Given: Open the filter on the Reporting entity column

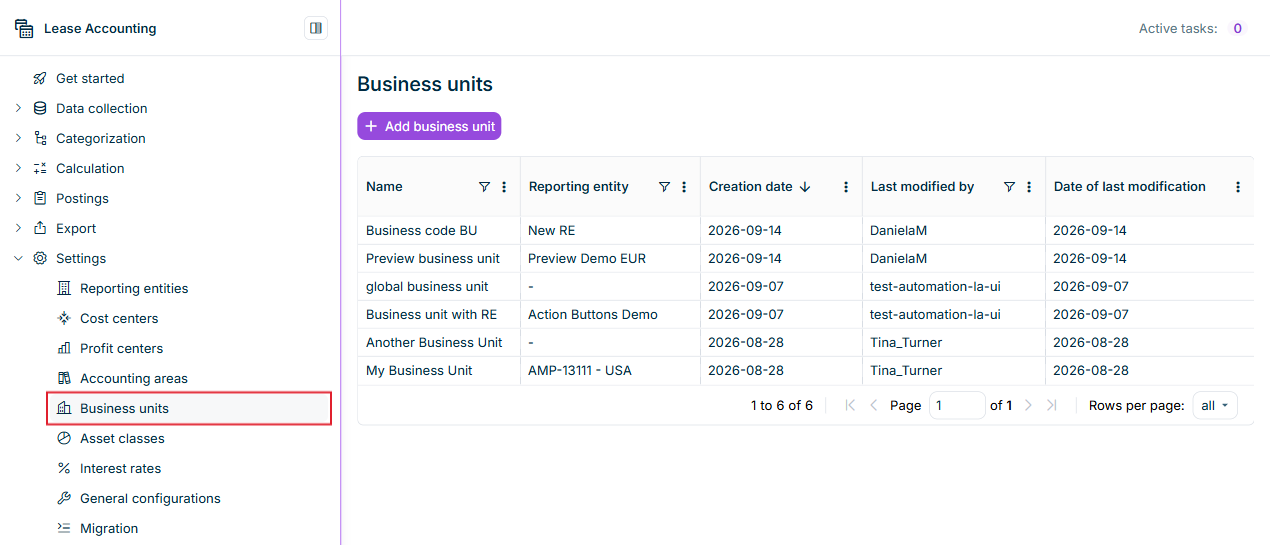Looking at the screenshot, I should click(x=665, y=187).
